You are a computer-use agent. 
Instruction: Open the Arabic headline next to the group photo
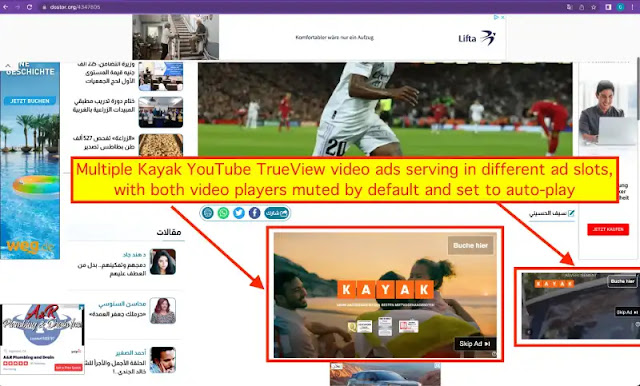click(x=104, y=105)
